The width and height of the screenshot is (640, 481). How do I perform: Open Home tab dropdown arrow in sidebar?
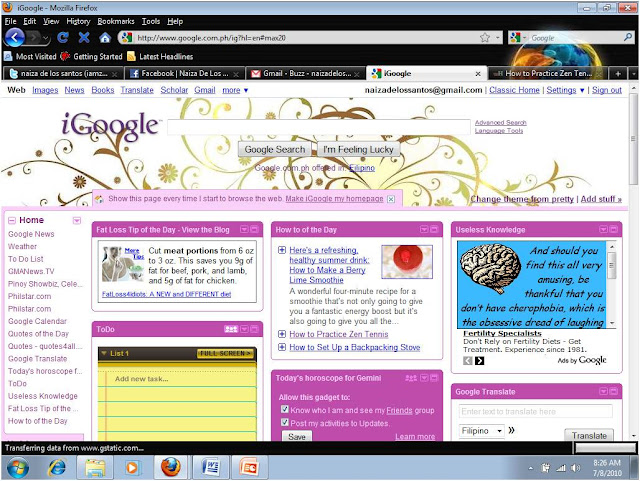(77, 220)
